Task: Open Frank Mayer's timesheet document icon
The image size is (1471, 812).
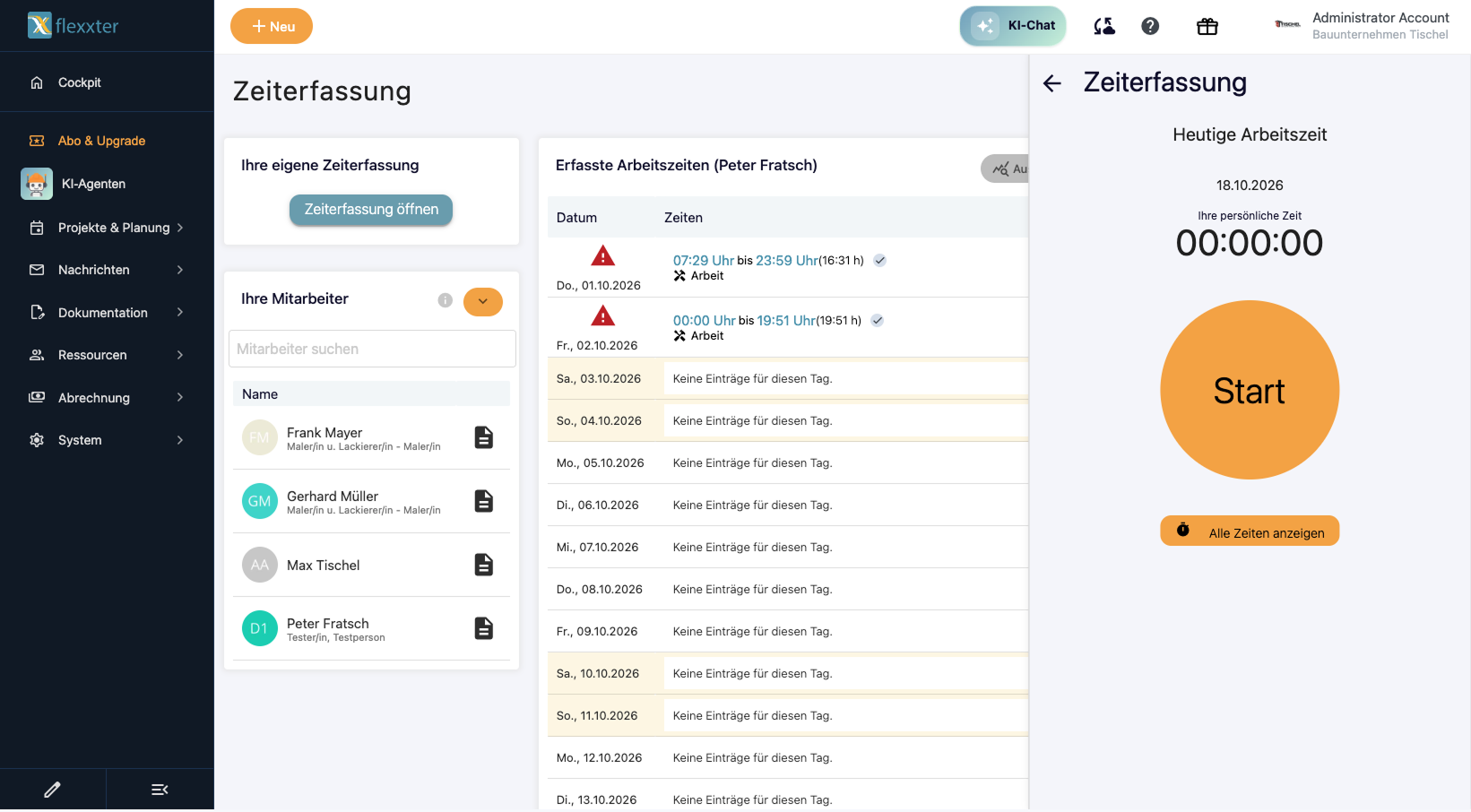Action: point(484,437)
